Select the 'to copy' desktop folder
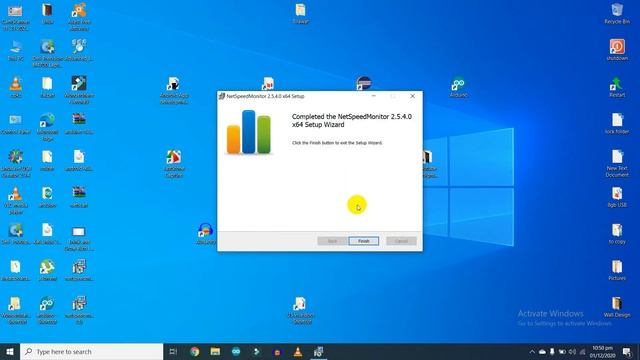Viewport: 640px width, 360px height. [x=617, y=233]
